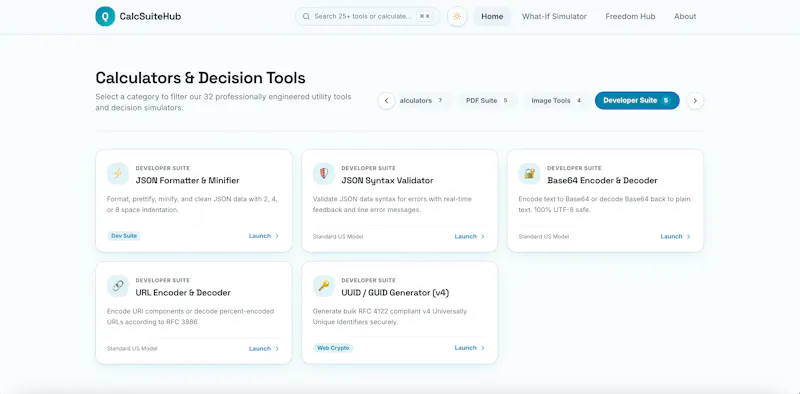Click the JSON Formatter lightning bolt icon
The height and width of the screenshot is (394, 800).
[x=117, y=174]
